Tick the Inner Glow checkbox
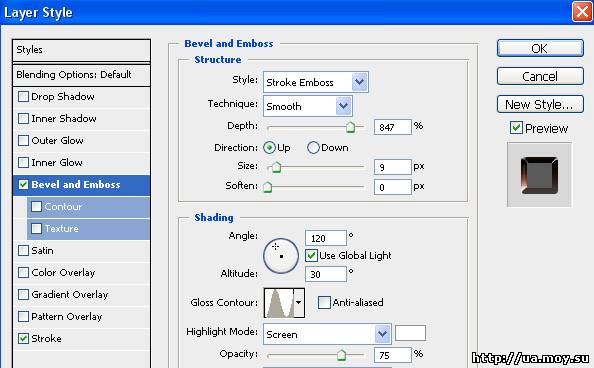Screen dimensions: 594x368 pyautogui.click(x=23, y=163)
